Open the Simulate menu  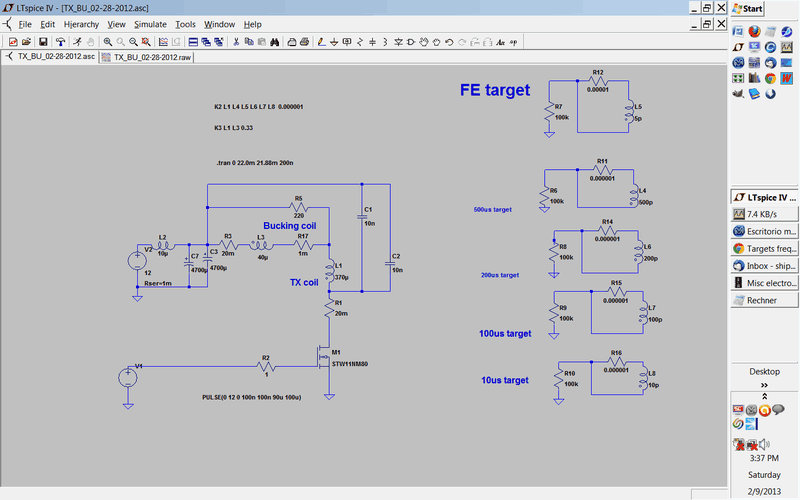tap(151, 23)
